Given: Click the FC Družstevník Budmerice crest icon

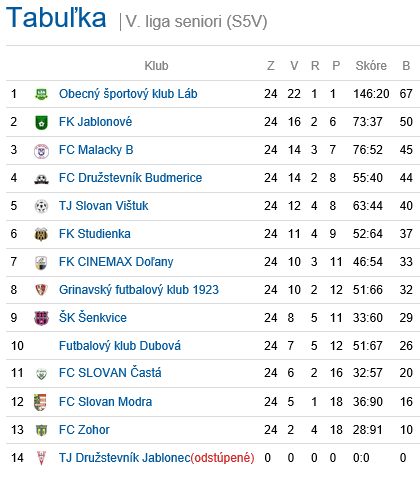Looking at the screenshot, I should point(41,180).
